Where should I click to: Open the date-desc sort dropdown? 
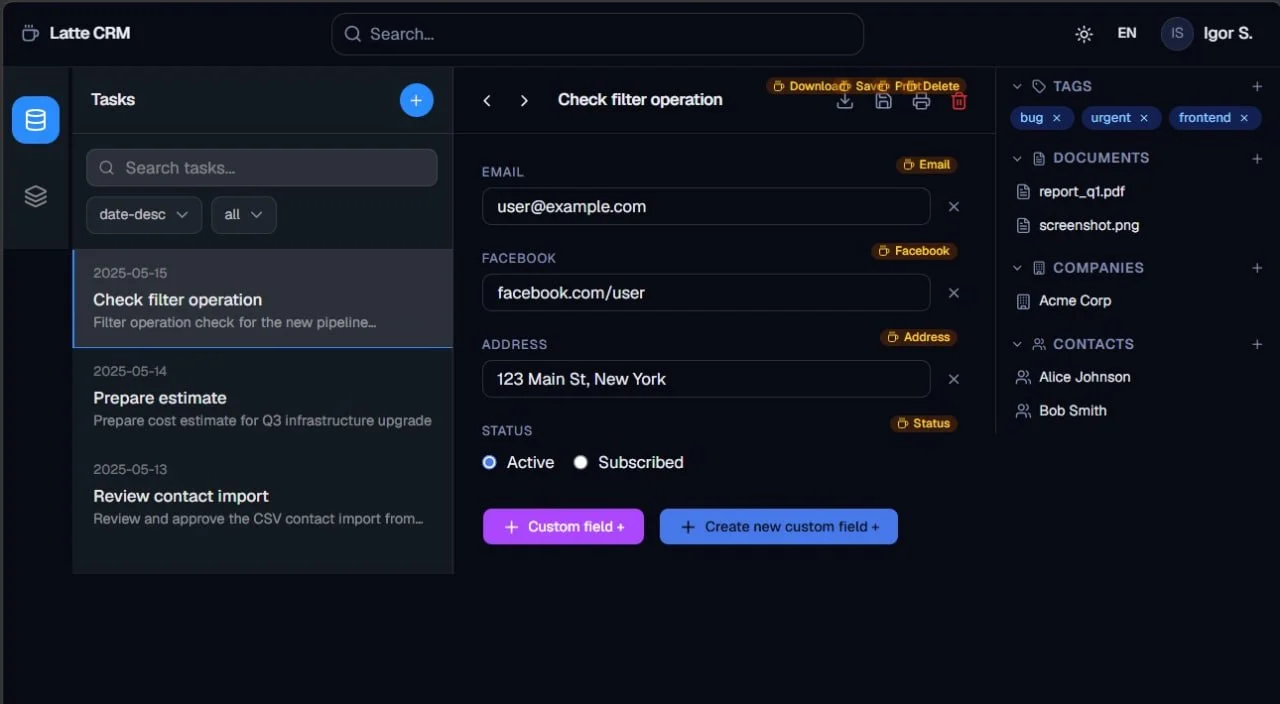pyautogui.click(x=144, y=215)
